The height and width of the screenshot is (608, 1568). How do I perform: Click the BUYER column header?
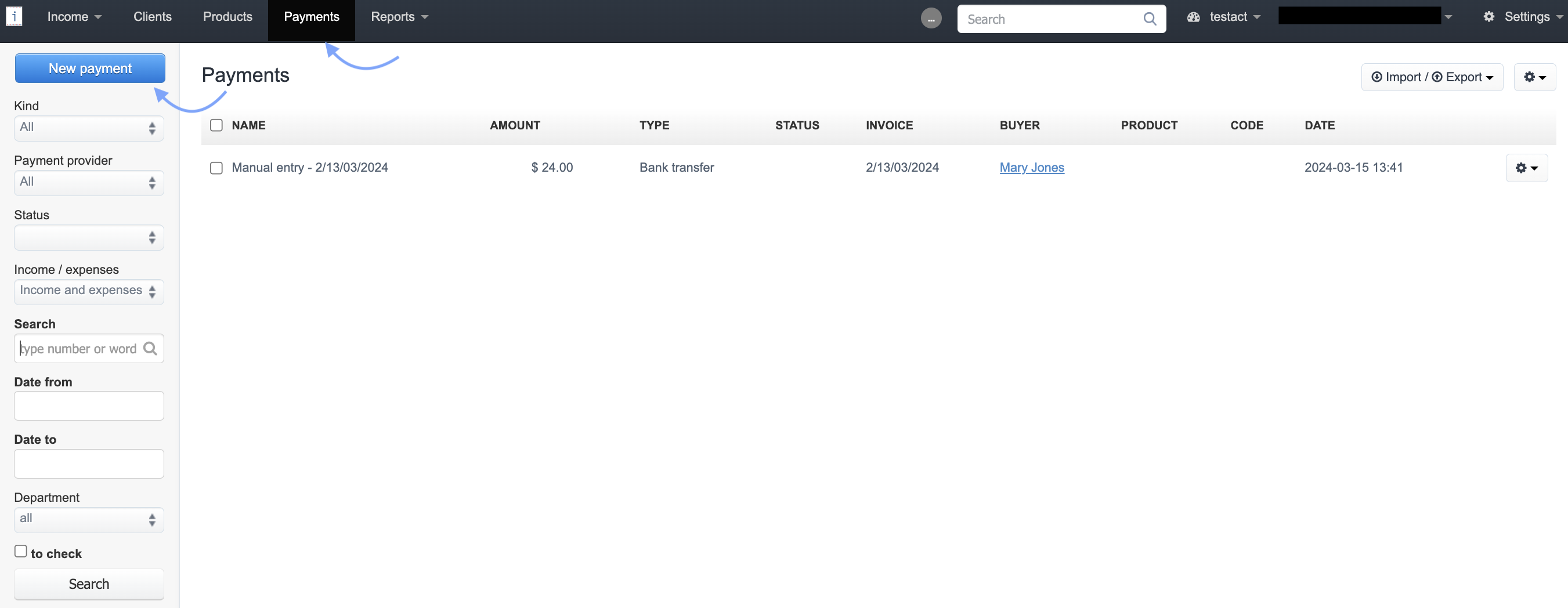click(1020, 125)
